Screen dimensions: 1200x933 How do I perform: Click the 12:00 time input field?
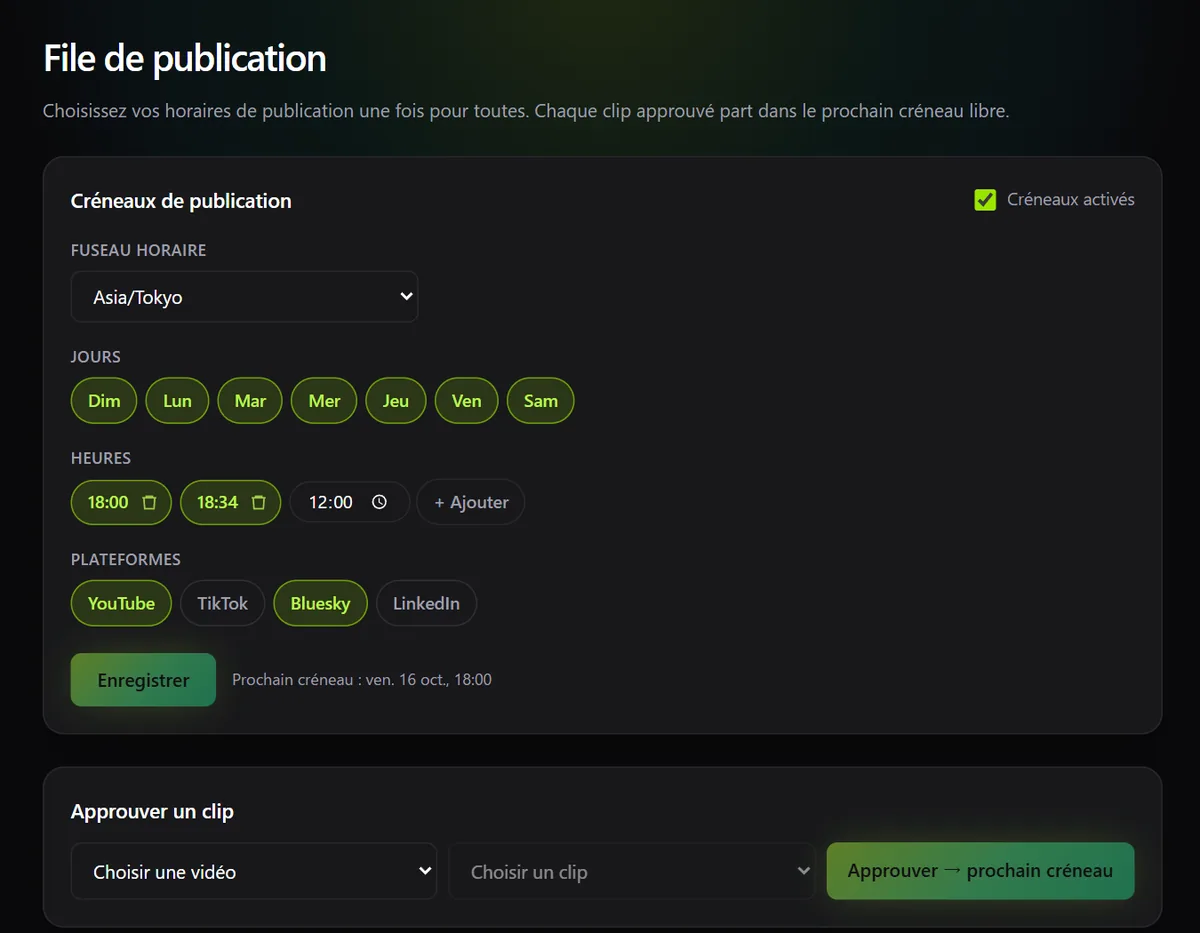pyautogui.click(x=349, y=502)
